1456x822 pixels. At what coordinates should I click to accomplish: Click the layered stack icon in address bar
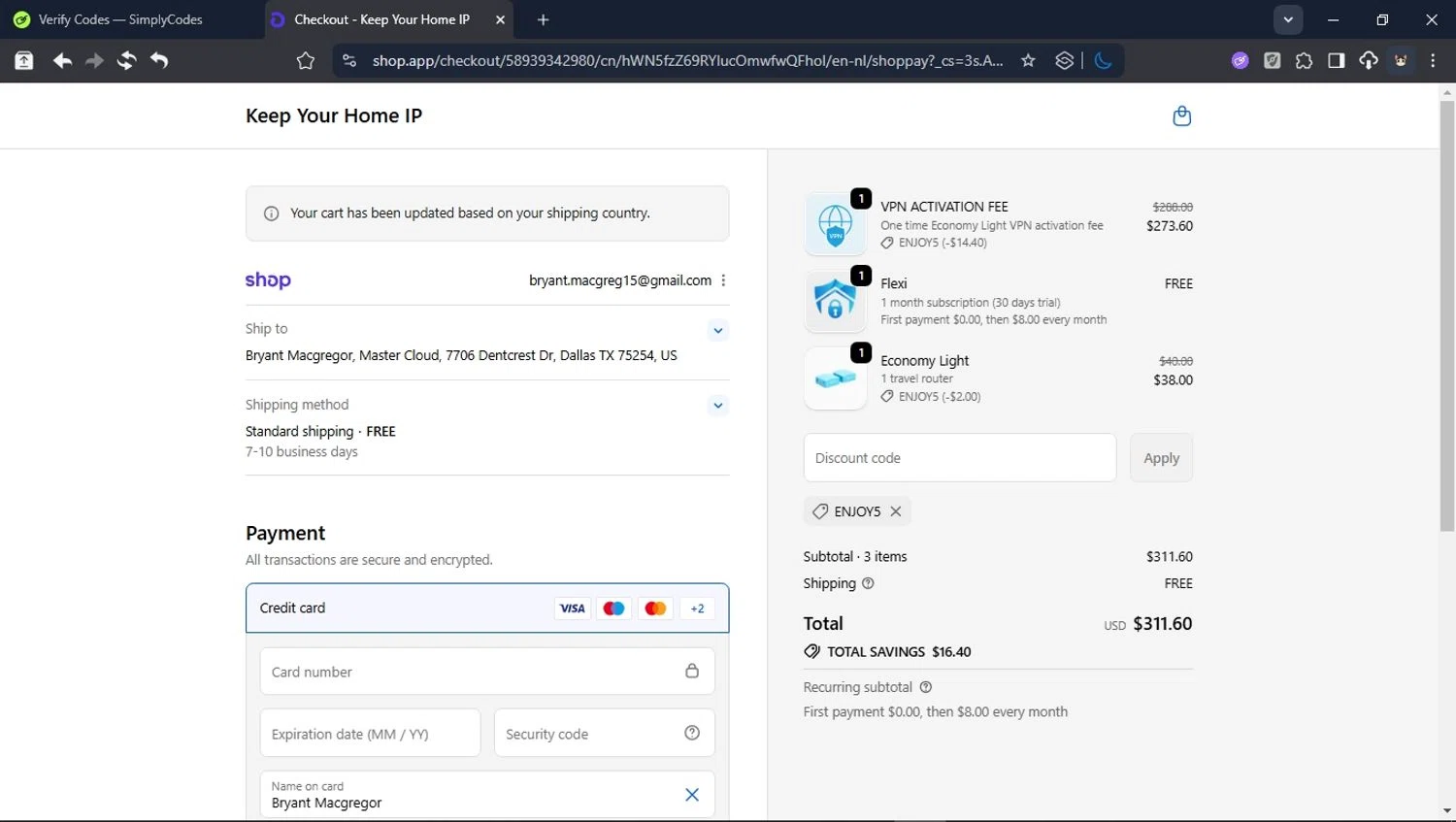point(1064,60)
